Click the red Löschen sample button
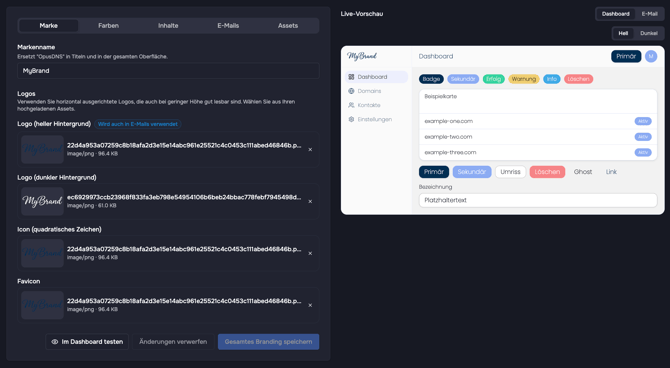 (547, 172)
